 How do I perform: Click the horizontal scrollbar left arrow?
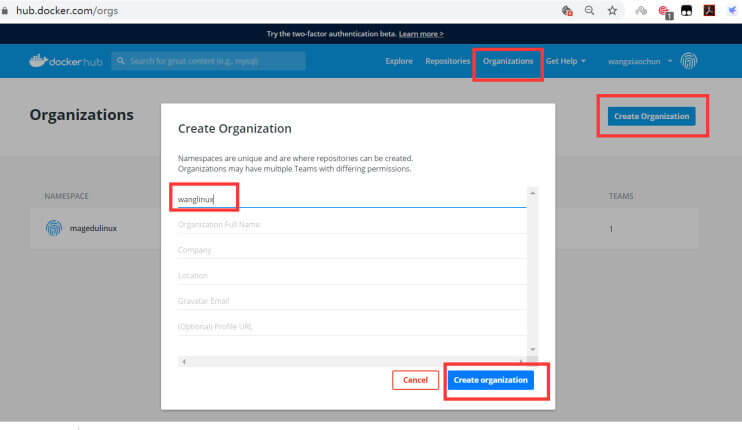(x=184, y=362)
